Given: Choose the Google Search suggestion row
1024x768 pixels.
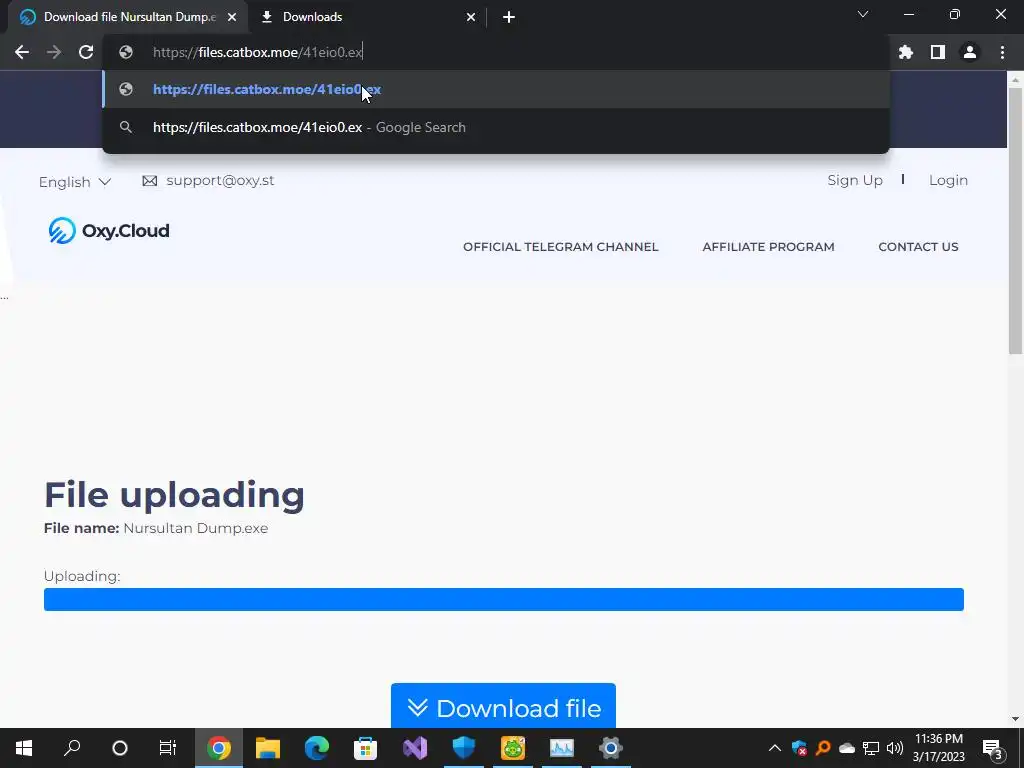Looking at the screenshot, I should point(496,127).
